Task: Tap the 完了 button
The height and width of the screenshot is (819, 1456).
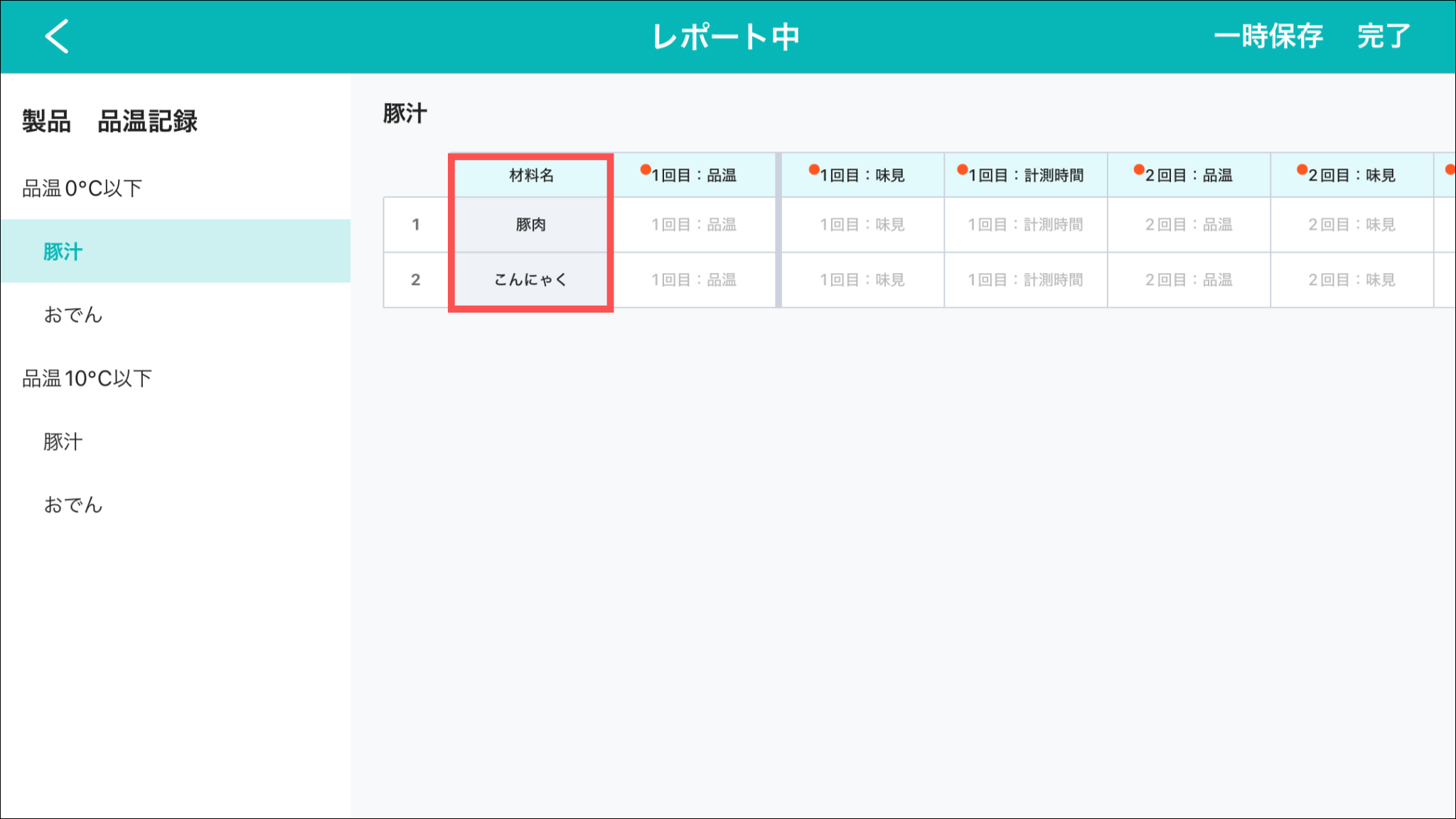Action: 1383,36
